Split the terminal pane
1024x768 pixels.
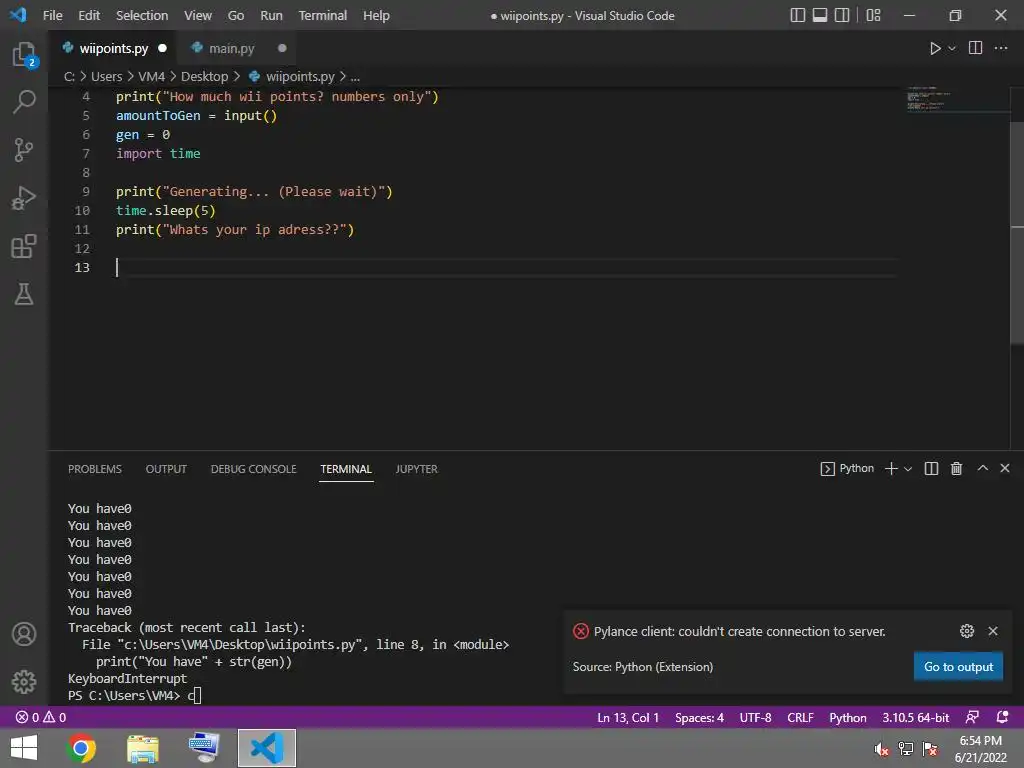(931, 468)
